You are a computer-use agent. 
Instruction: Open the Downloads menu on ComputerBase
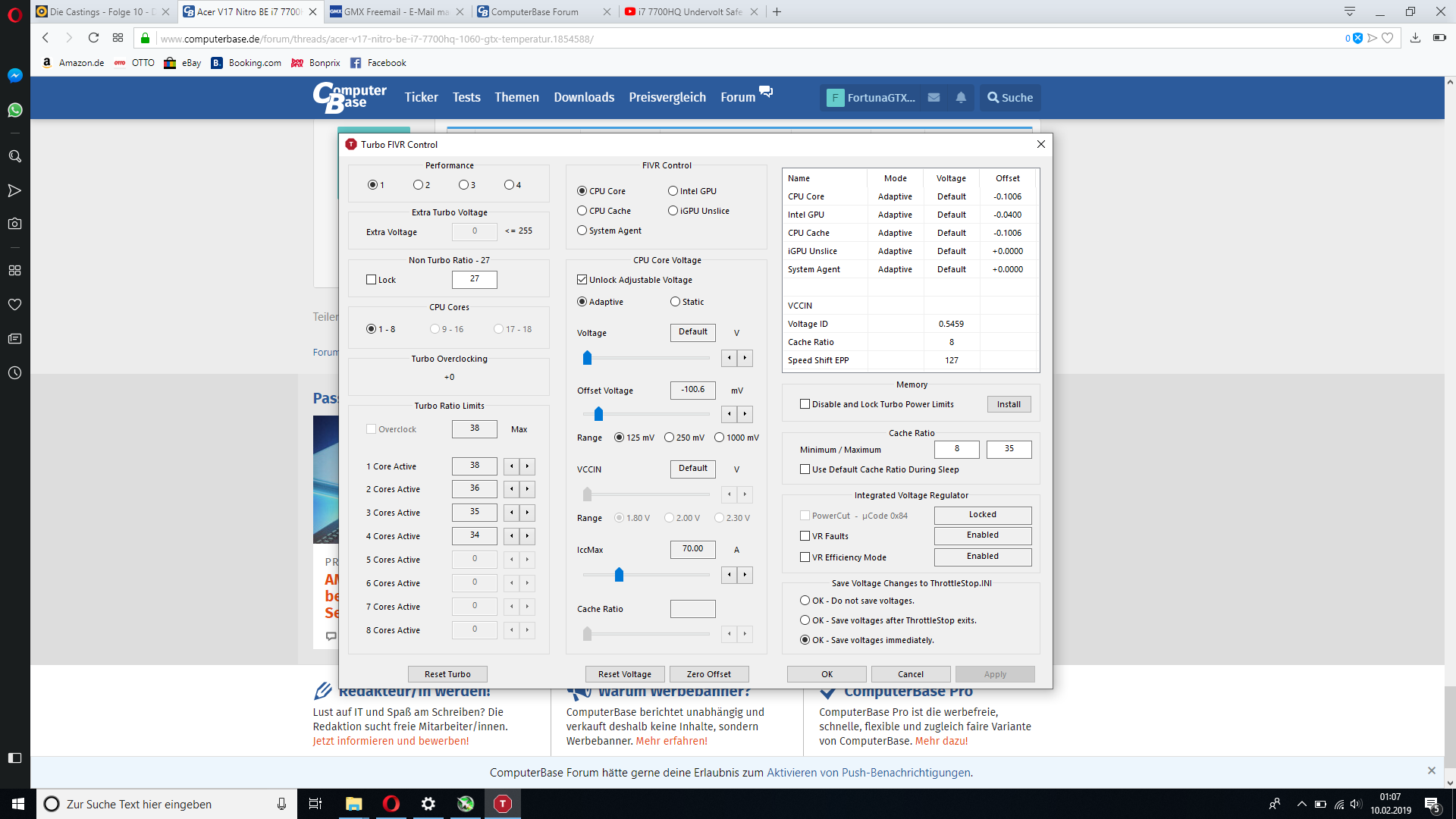tap(583, 97)
